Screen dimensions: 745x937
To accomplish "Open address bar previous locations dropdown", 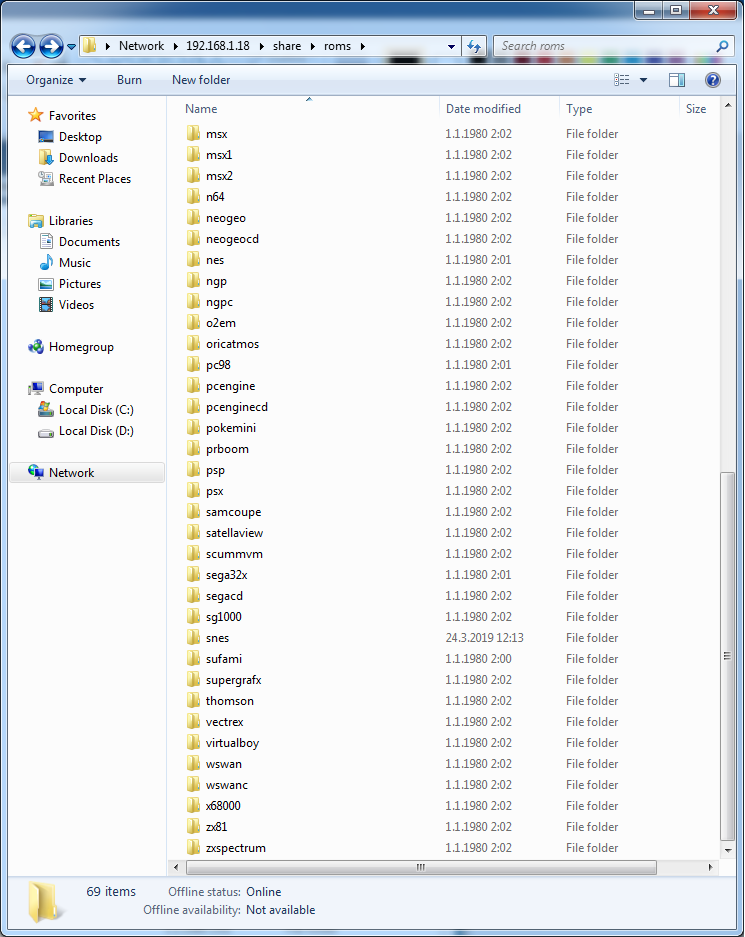I will coord(451,46).
